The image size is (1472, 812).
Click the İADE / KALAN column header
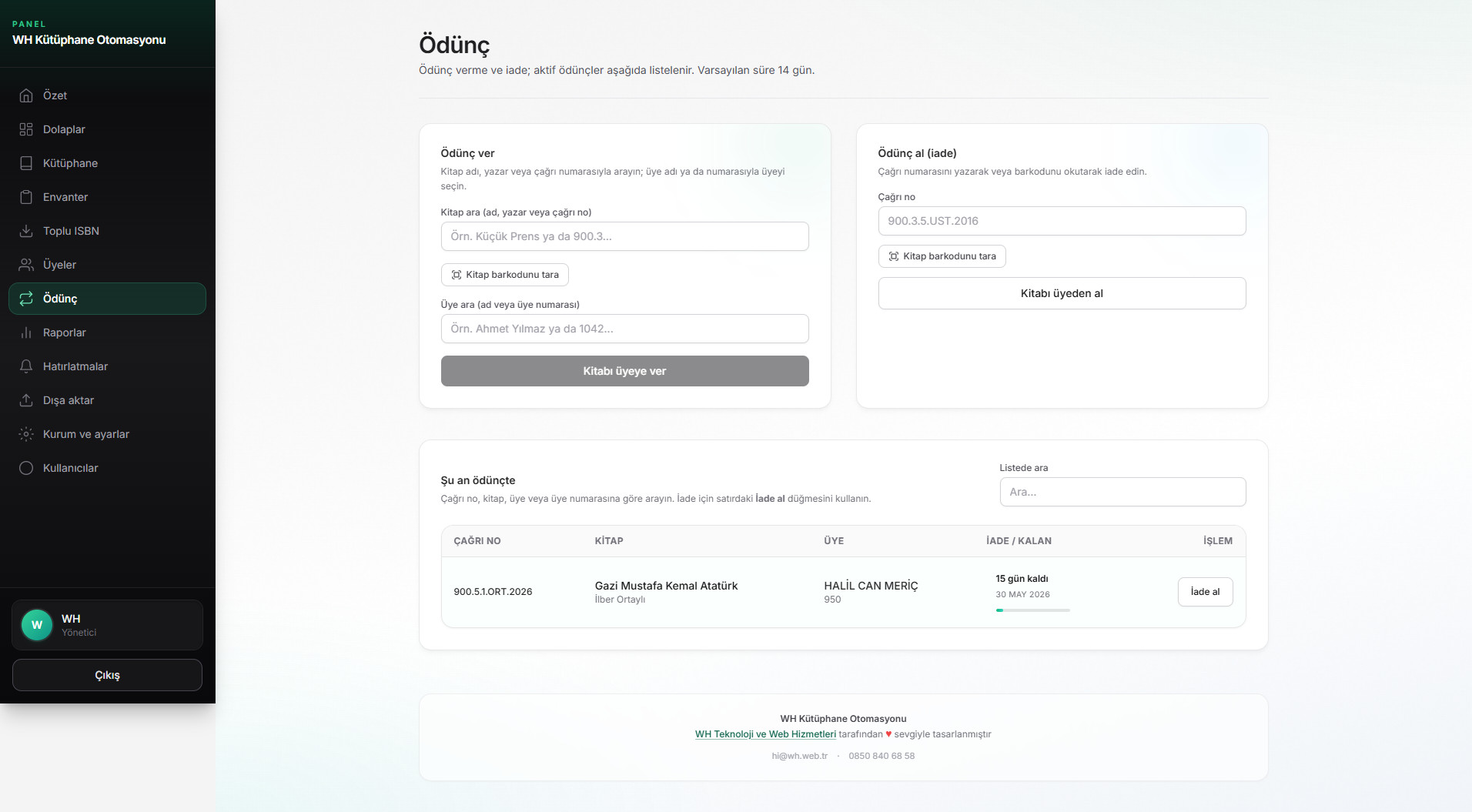click(x=1019, y=541)
